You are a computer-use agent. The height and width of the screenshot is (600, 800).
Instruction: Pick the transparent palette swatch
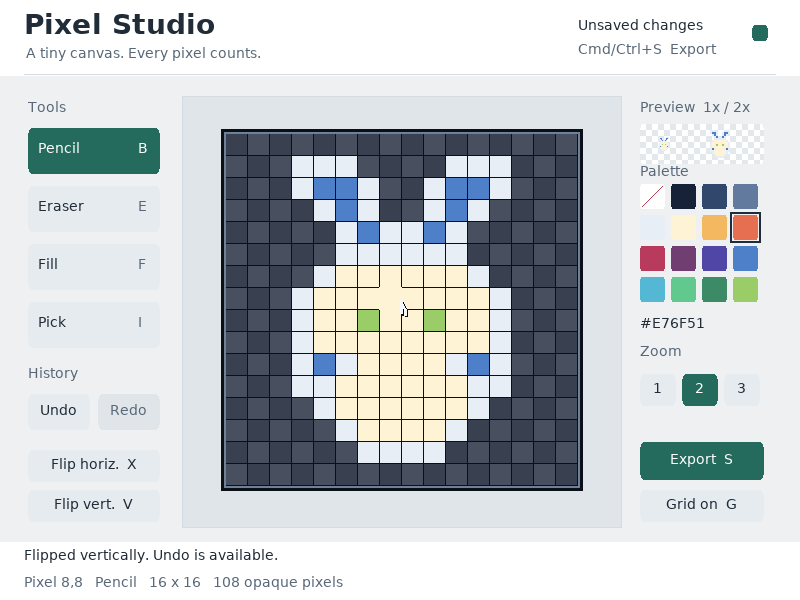[x=653, y=196]
